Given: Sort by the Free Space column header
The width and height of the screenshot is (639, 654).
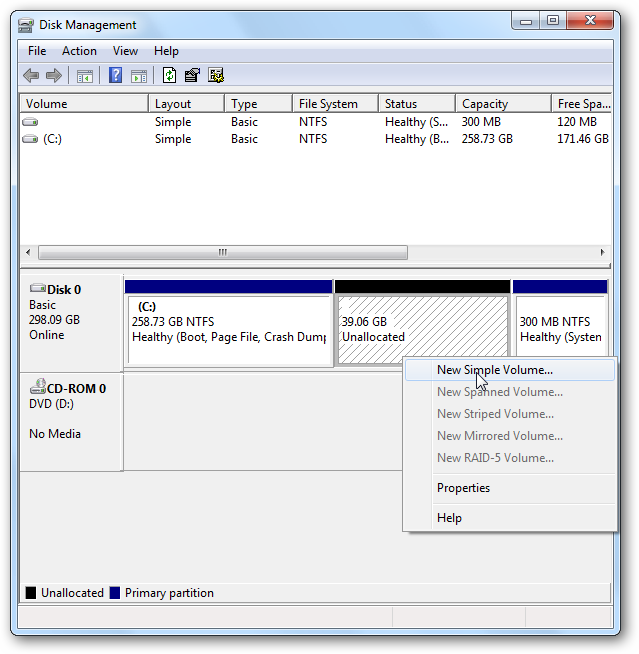Looking at the screenshot, I should pos(582,104).
